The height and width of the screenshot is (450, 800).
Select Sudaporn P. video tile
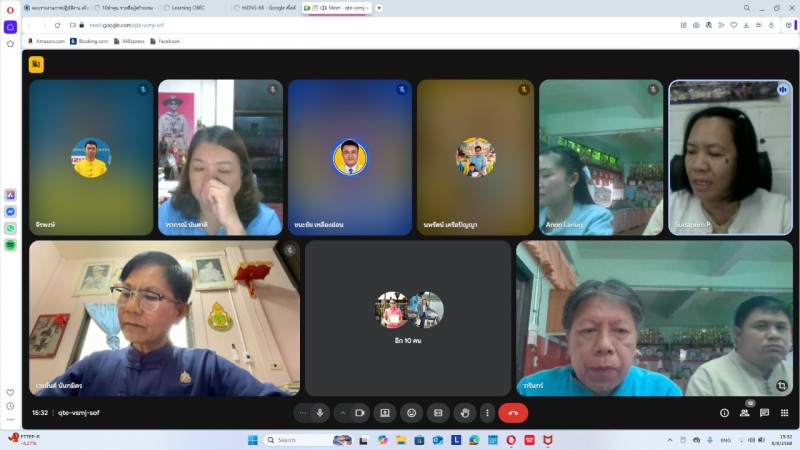pyautogui.click(x=731, y=157)
